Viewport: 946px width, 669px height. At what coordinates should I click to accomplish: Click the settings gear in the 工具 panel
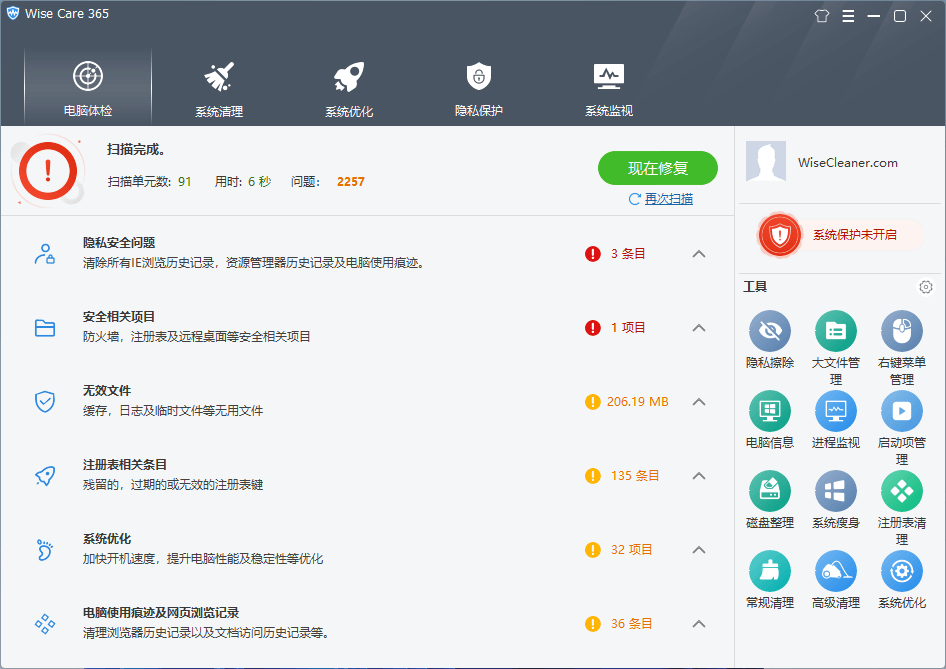[926, 287]
